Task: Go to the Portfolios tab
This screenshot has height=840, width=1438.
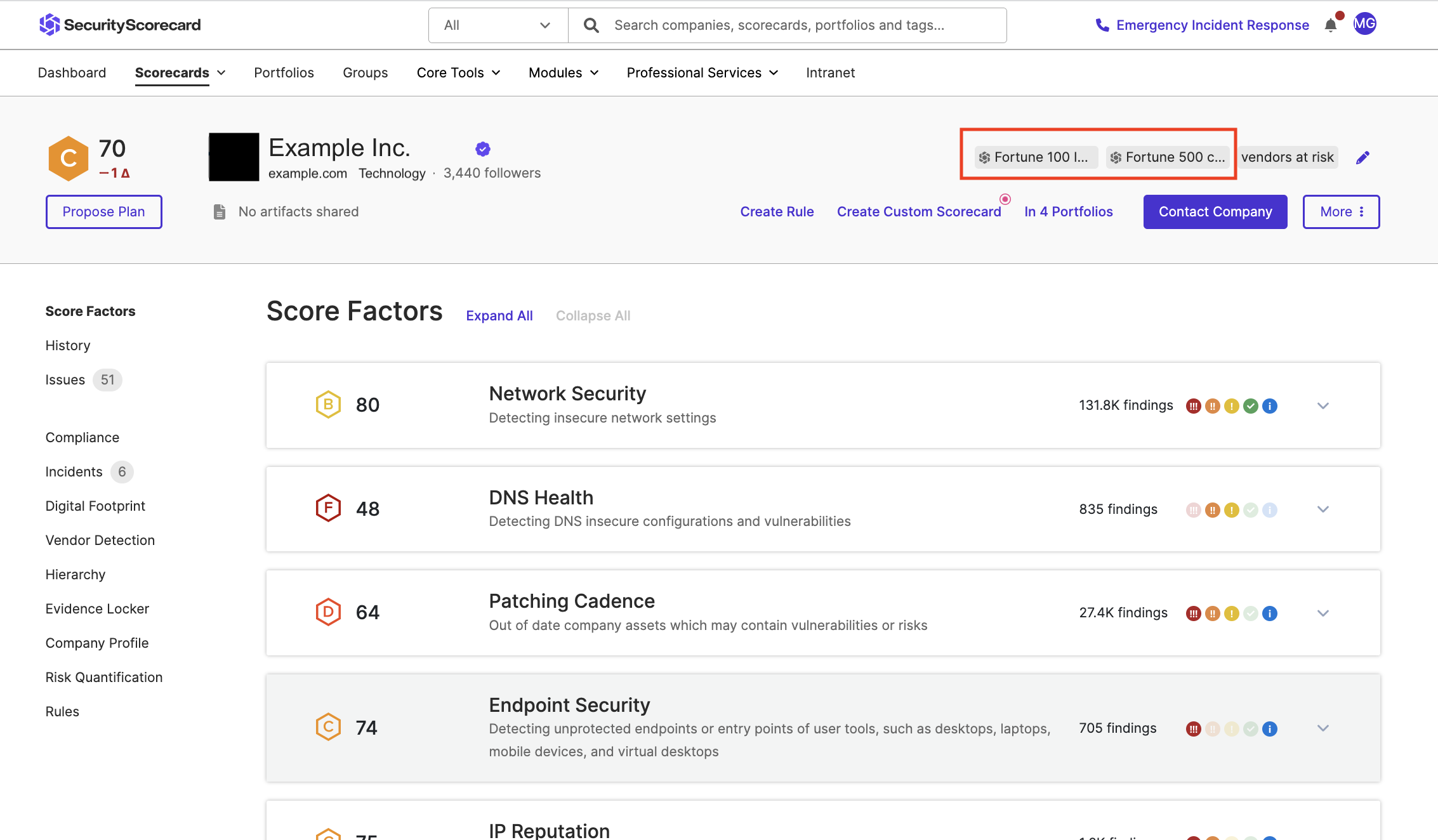Action: pos(284,73)
